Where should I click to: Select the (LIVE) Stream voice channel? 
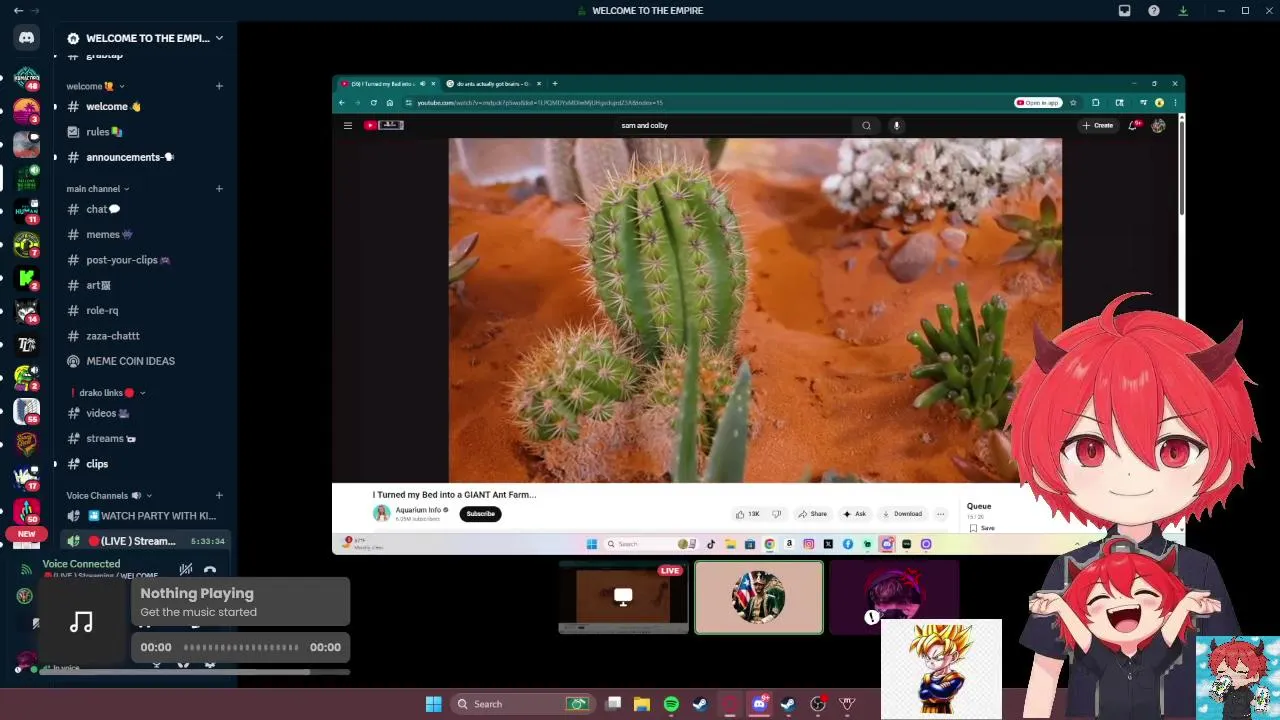pos(144,541)
